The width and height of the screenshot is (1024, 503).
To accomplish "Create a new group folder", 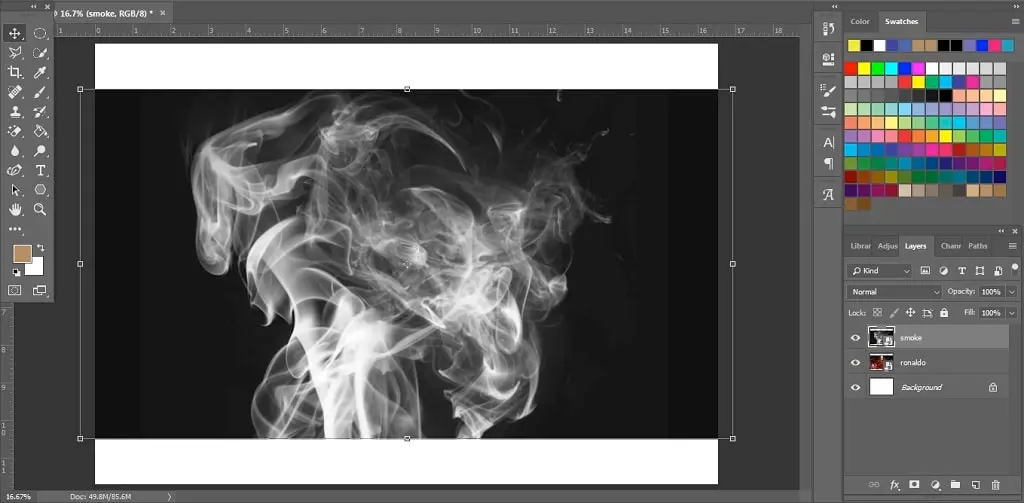I will pyautogui.click(x=955, y=485).
